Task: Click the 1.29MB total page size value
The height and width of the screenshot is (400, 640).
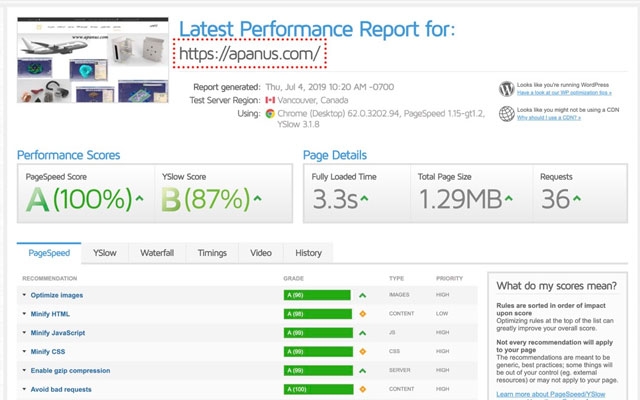Action: [x=460, y=199]
